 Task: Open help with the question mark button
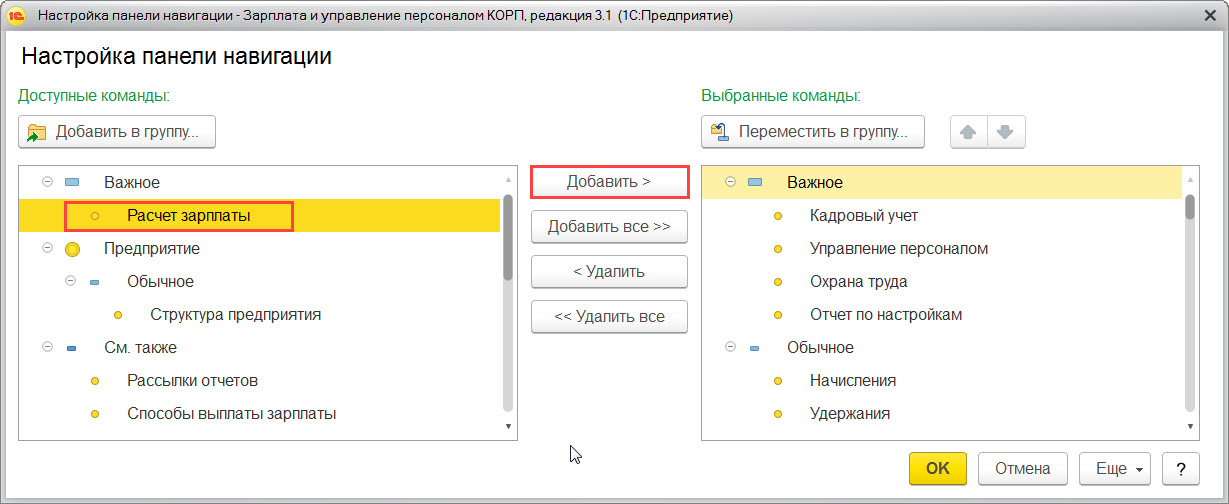tap(1181, 468)
